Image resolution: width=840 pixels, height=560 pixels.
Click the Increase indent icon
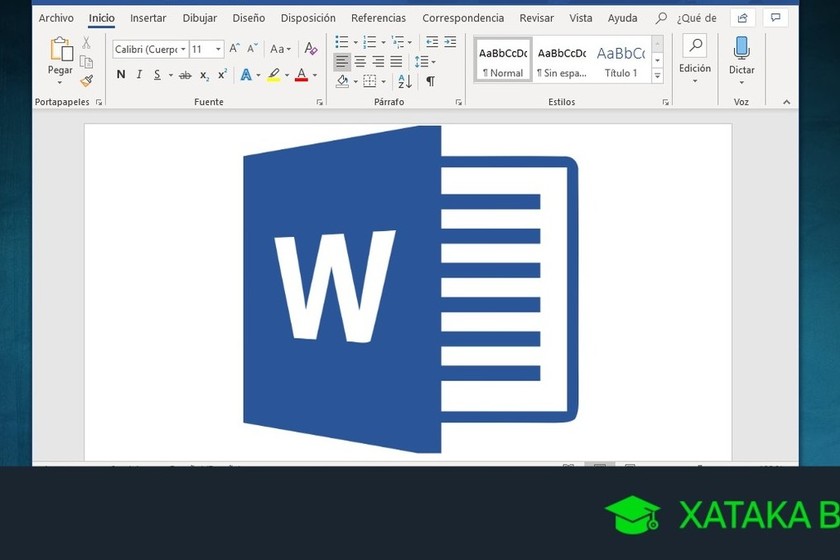pos(451,42)
